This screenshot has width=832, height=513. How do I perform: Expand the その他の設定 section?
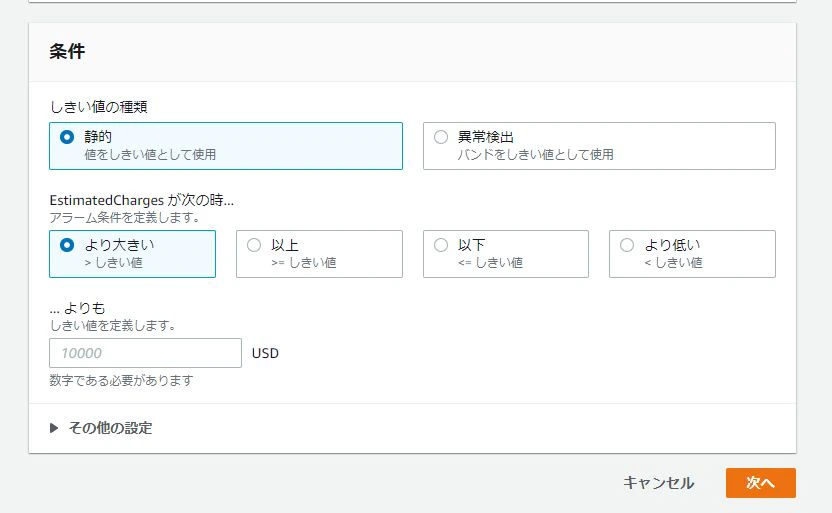coord(101,428)
